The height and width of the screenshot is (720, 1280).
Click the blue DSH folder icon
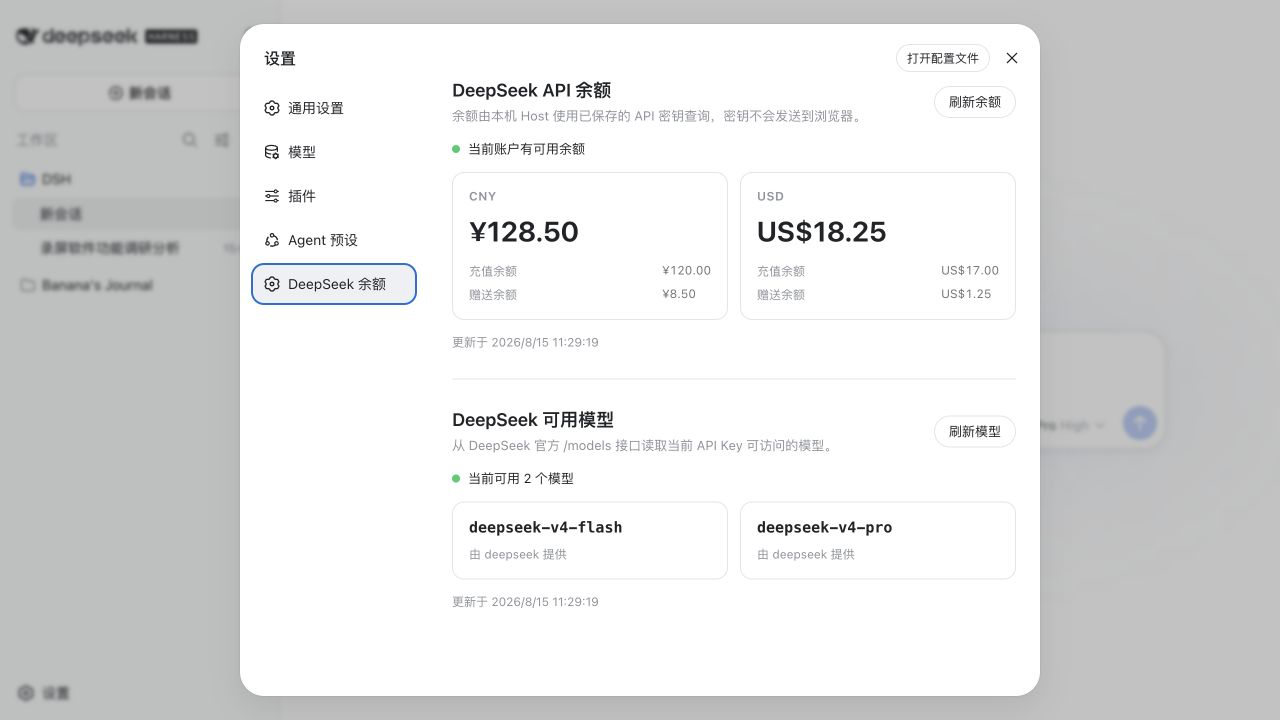28,179
